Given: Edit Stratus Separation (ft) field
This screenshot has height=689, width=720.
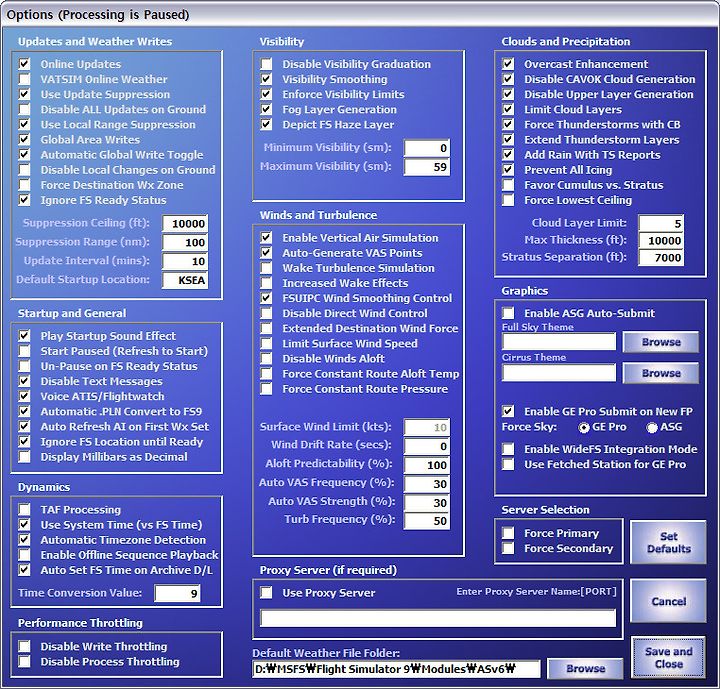Looking at the screenshot, I should tap(661, 258).
